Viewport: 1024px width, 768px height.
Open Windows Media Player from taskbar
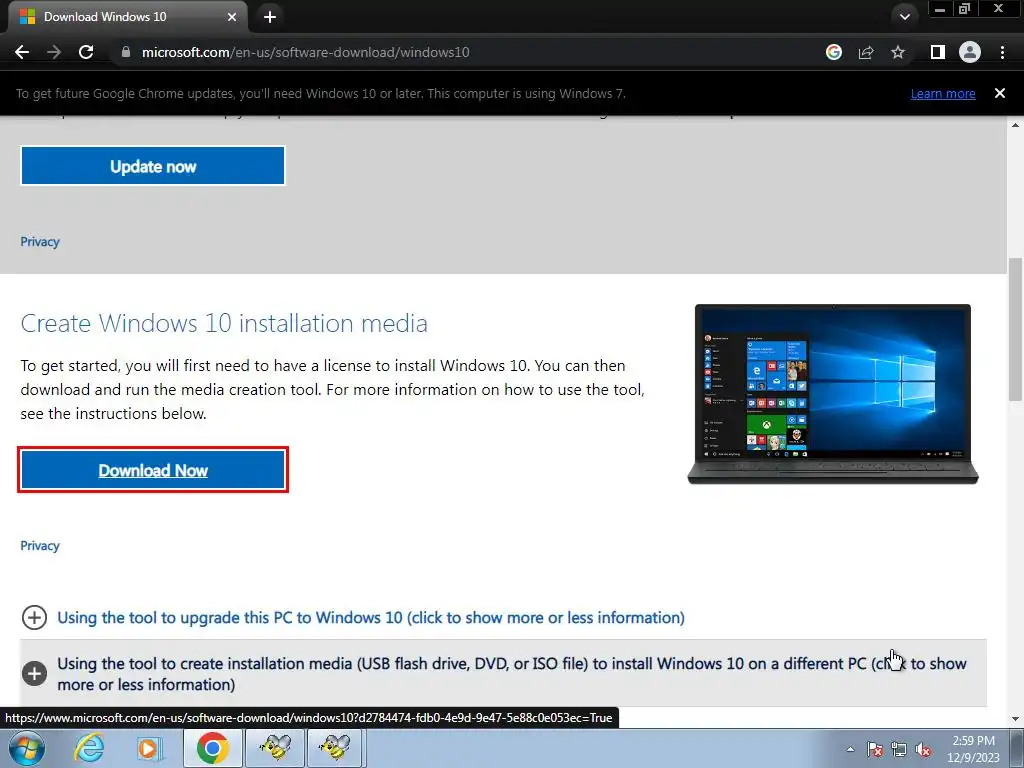click(149, 748)
